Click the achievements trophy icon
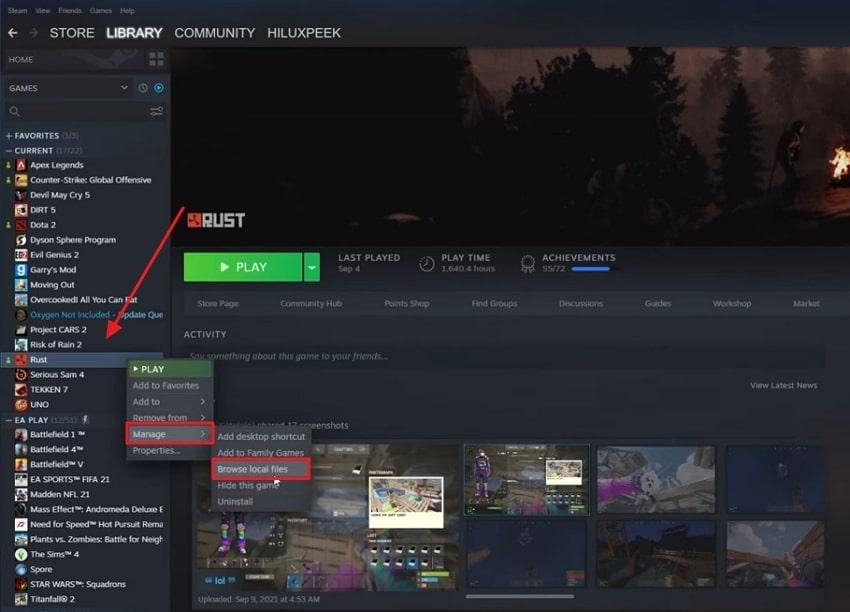This screenshot has height=612, width=850. click(528, 262)
